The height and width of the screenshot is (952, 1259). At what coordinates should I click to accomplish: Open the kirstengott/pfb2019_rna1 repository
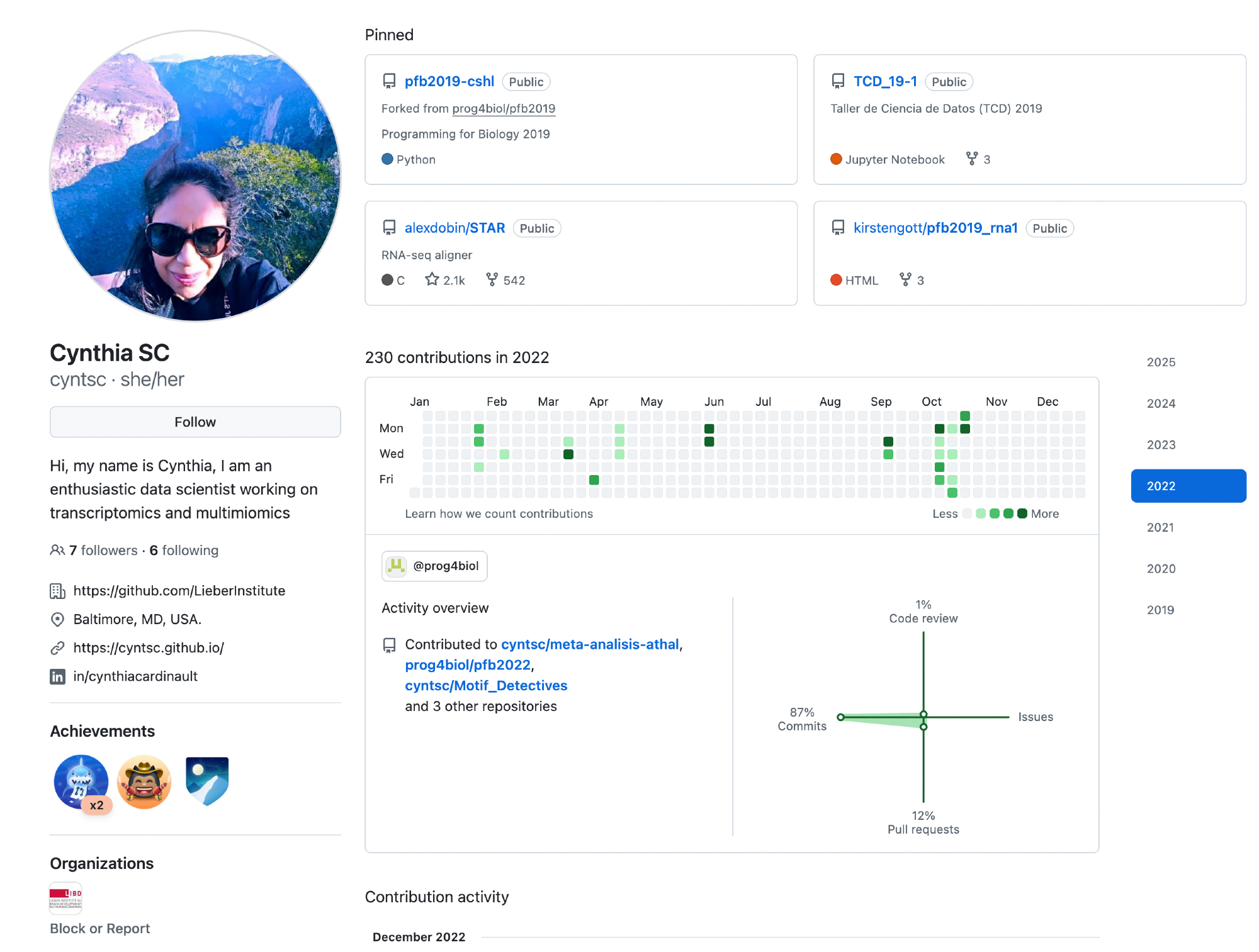(x=935, y=228)
